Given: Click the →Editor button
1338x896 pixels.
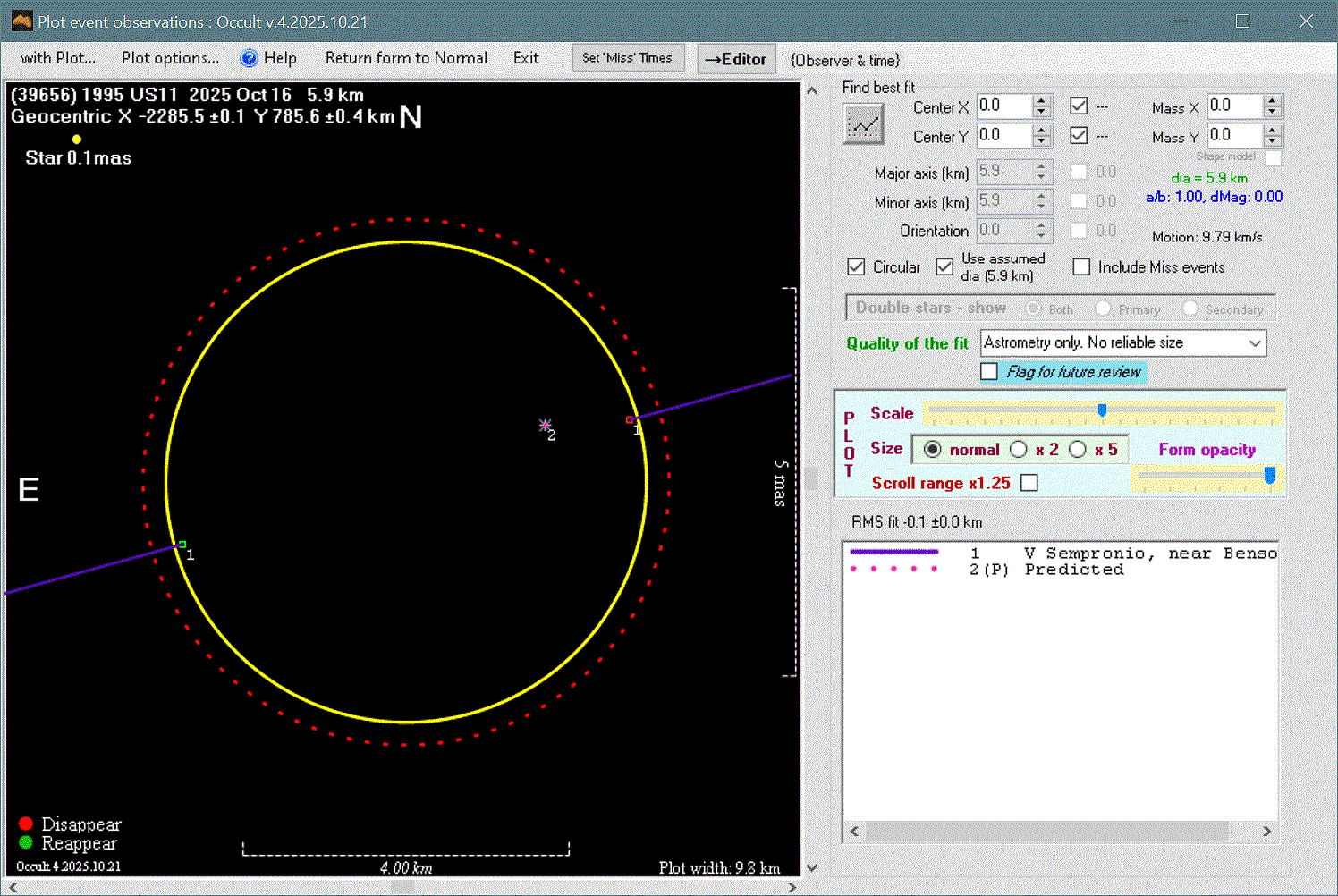Looking at the screenshot, I should (735, 59).
